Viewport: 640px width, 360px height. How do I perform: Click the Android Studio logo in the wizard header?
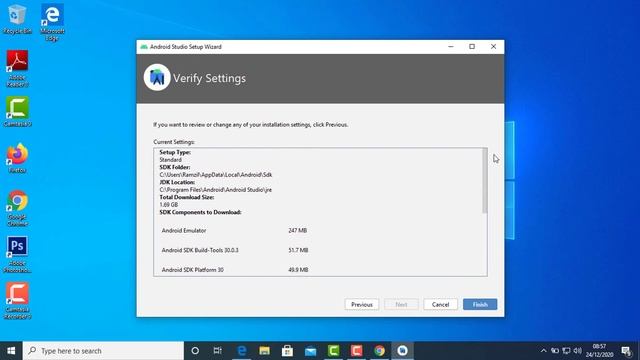[157, 78]
